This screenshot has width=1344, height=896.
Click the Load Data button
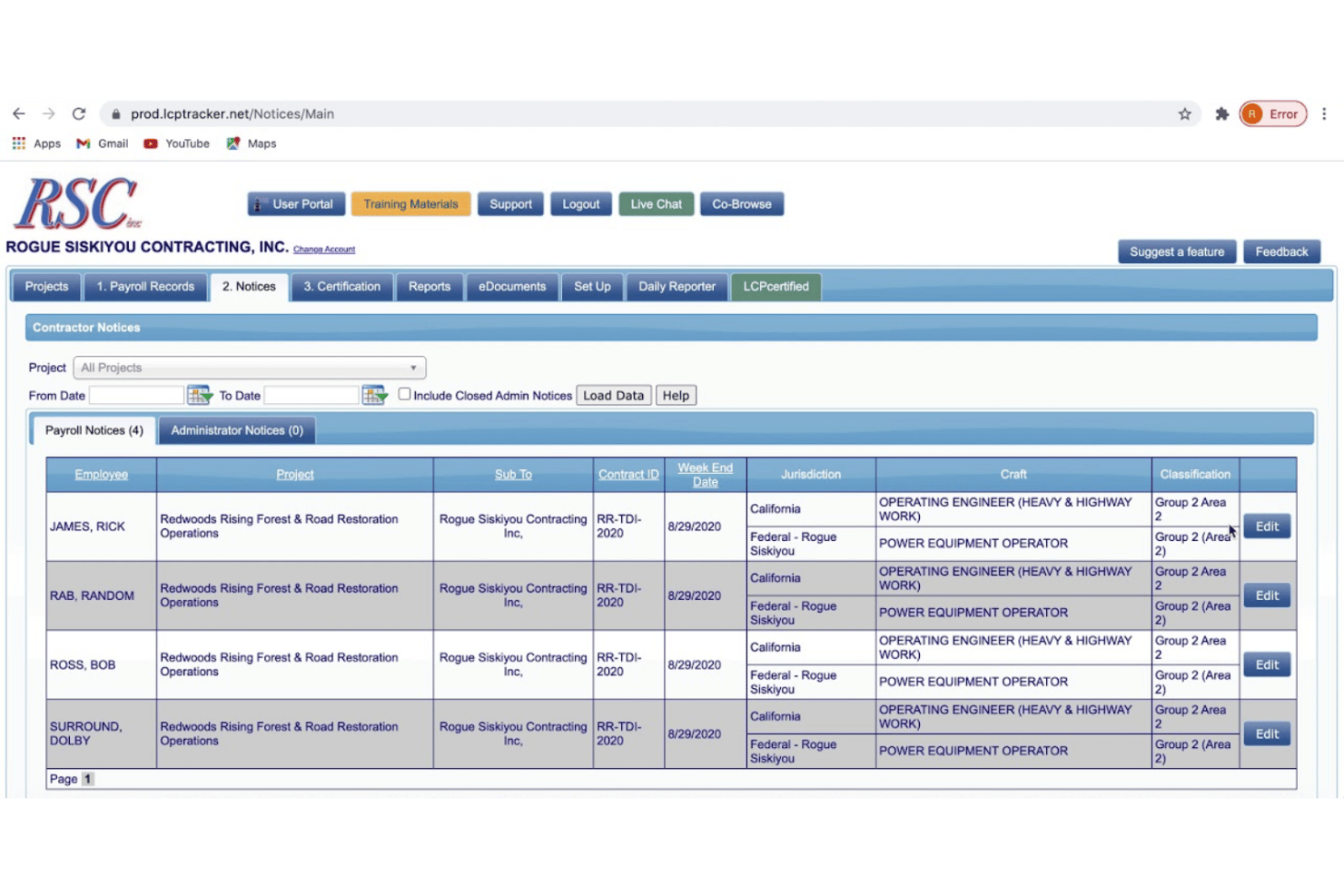(613, 396)
